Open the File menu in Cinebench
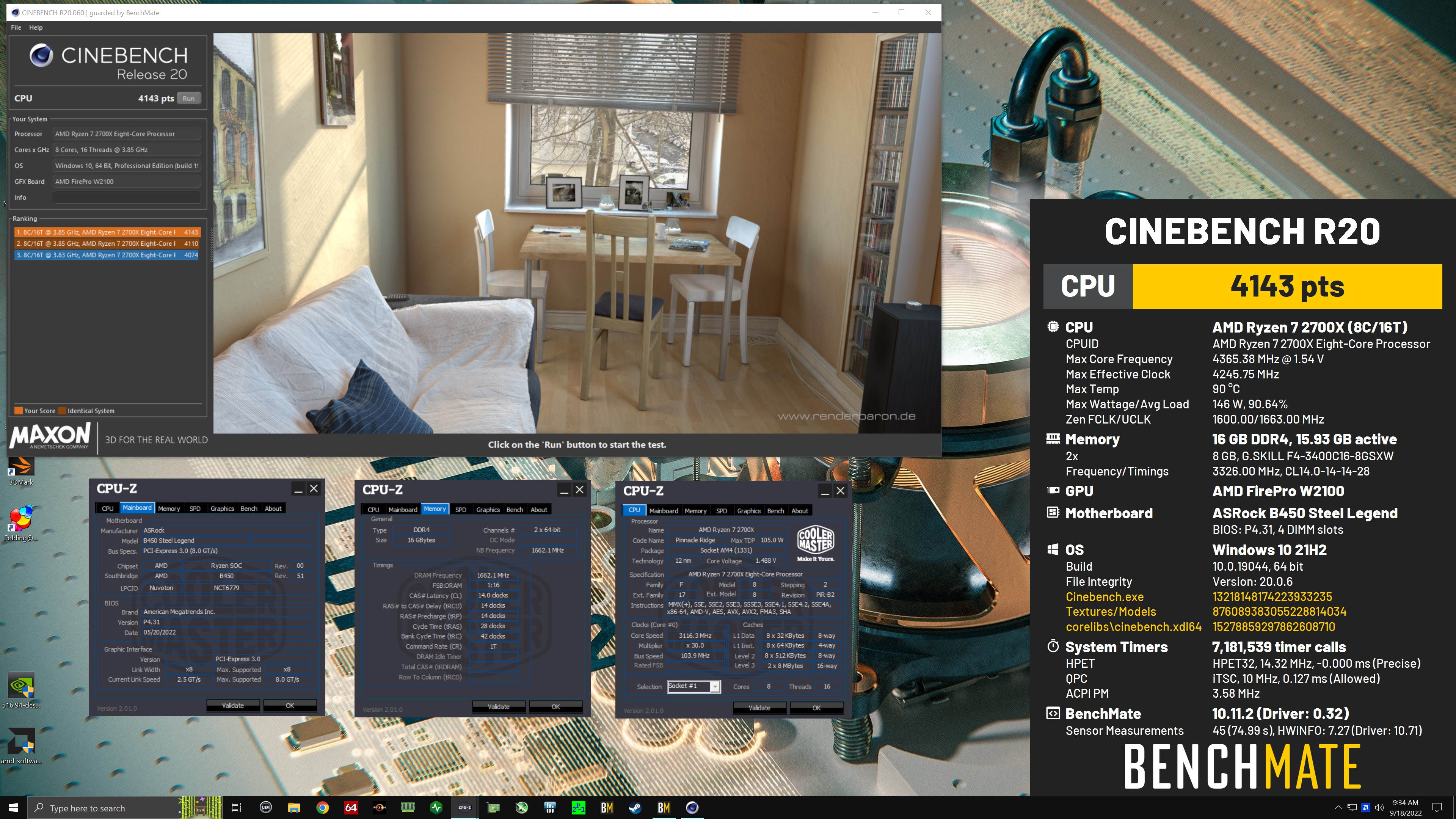Image resolution: width=1456 pixels, height=819 pixels. pyautogui.click(x=16, y=27)
